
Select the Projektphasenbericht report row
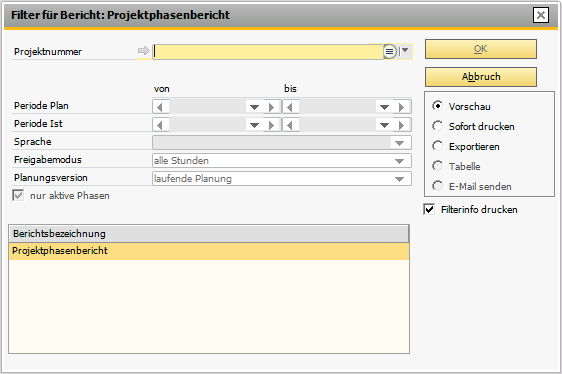pyautogui.click(x=209, y=251)
